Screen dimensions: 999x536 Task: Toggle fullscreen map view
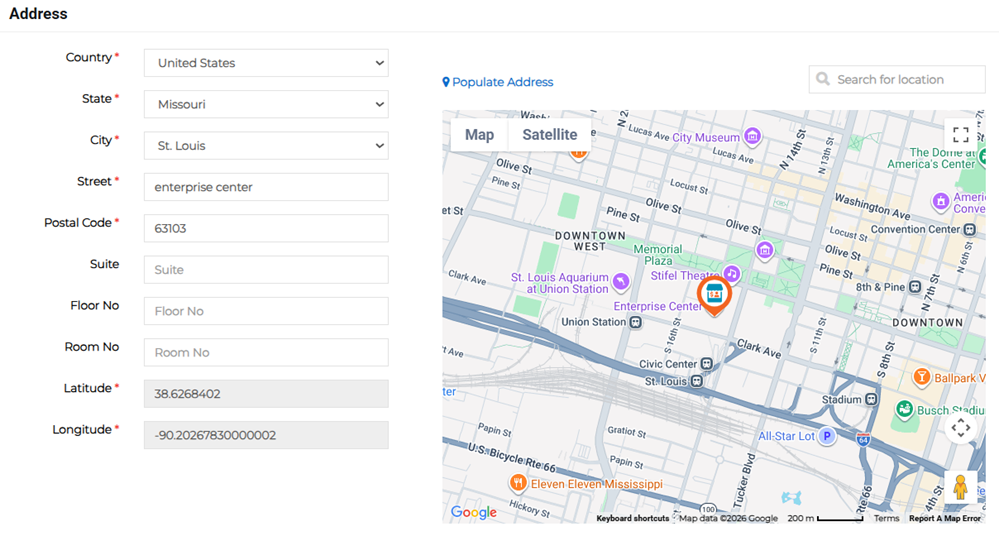click(961, 134)
